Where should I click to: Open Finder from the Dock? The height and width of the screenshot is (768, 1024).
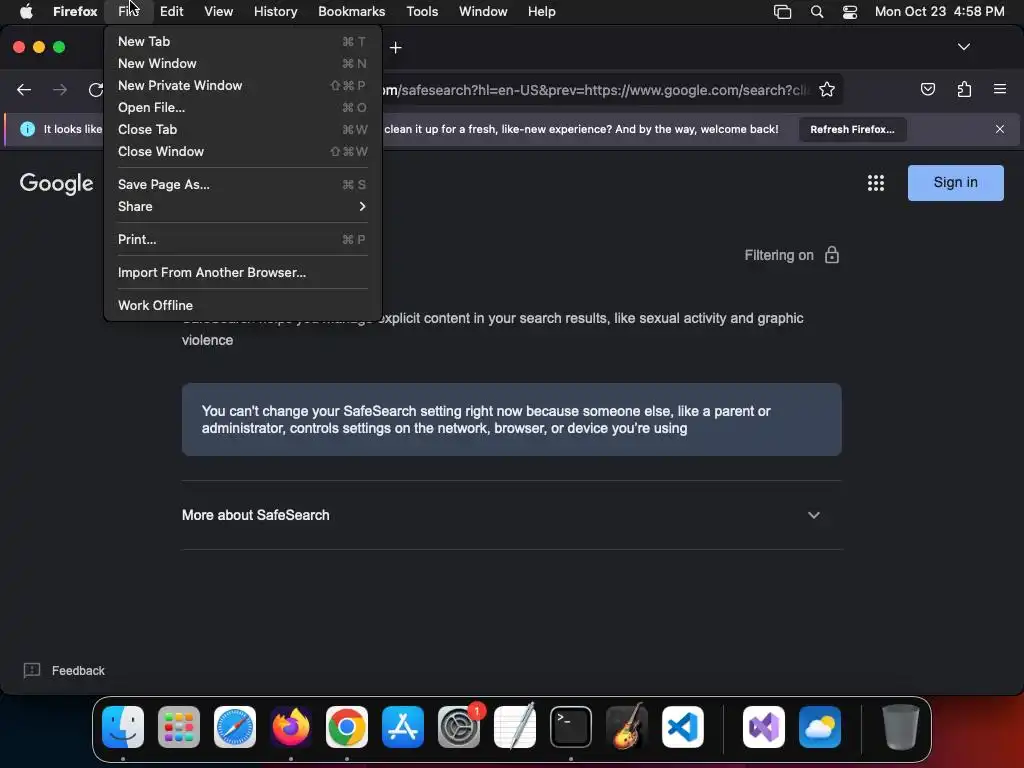pos(123,727)
